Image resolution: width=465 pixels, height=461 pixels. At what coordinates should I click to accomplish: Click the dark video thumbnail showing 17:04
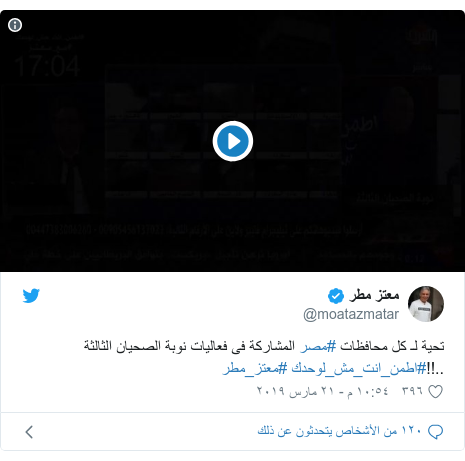[x=232, y=141]
